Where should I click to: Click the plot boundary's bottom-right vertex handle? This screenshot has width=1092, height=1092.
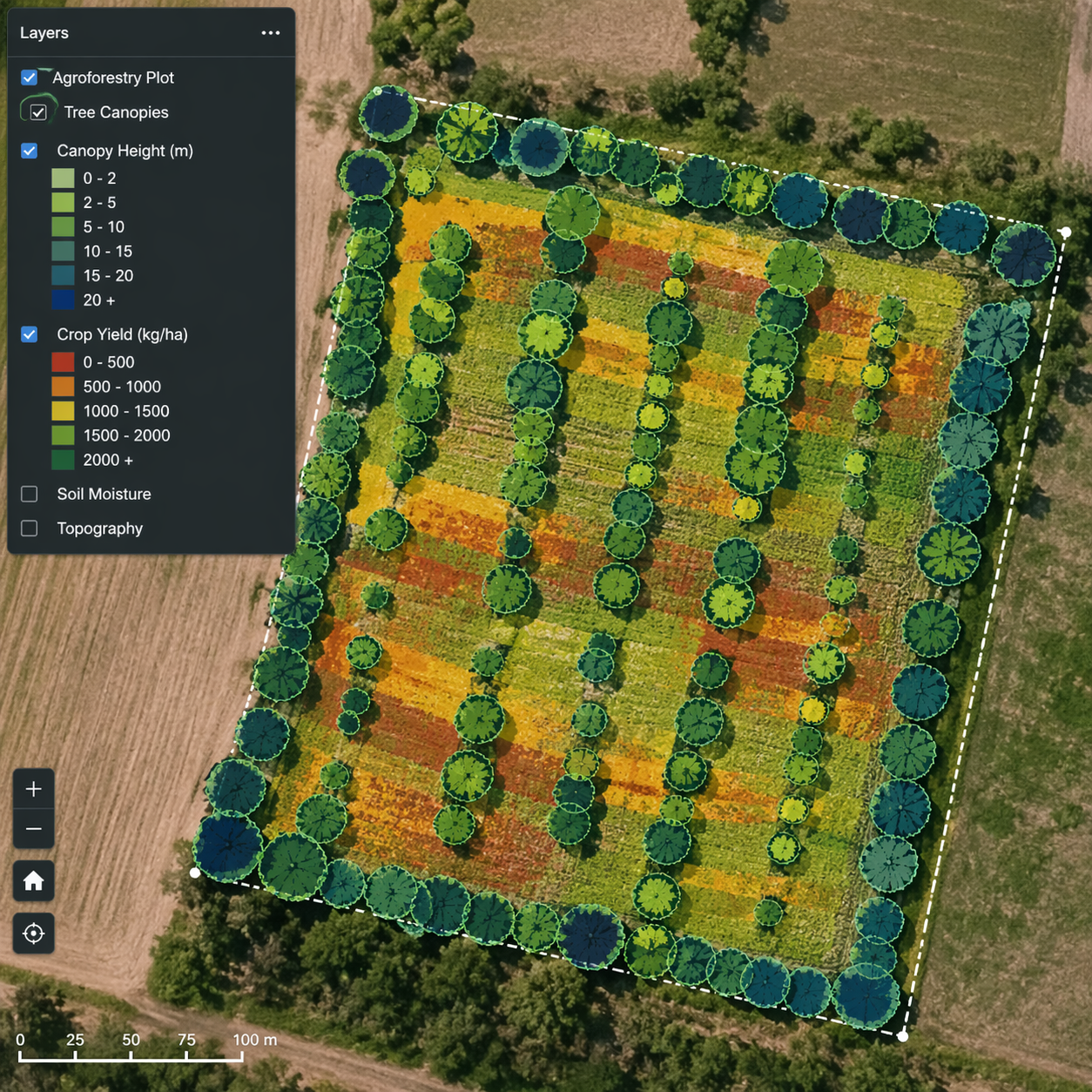[x=903, y=1035]
